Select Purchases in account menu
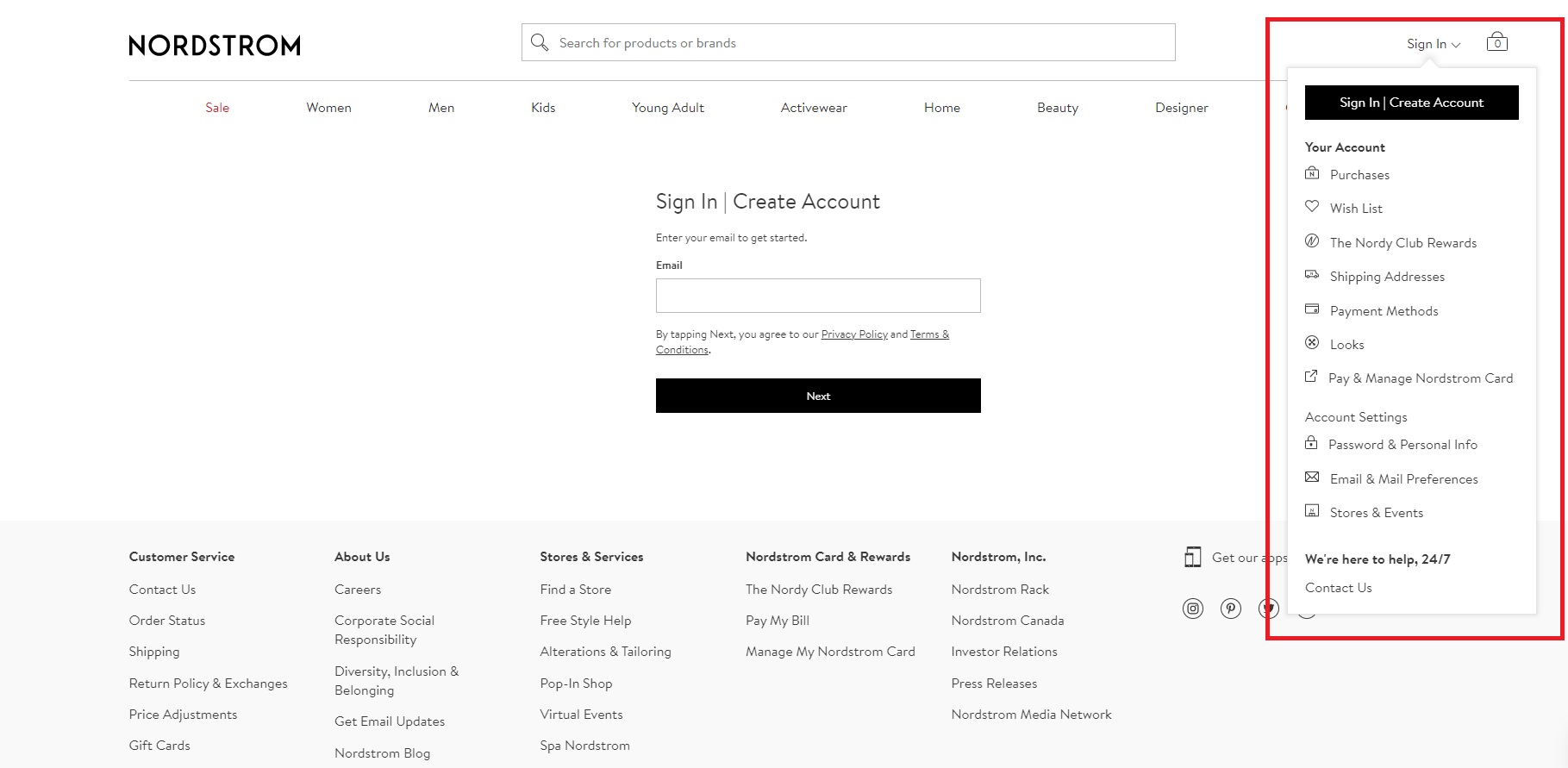Image resolution: width=1568 pixels, height=768 pixels. point(1359,175)
